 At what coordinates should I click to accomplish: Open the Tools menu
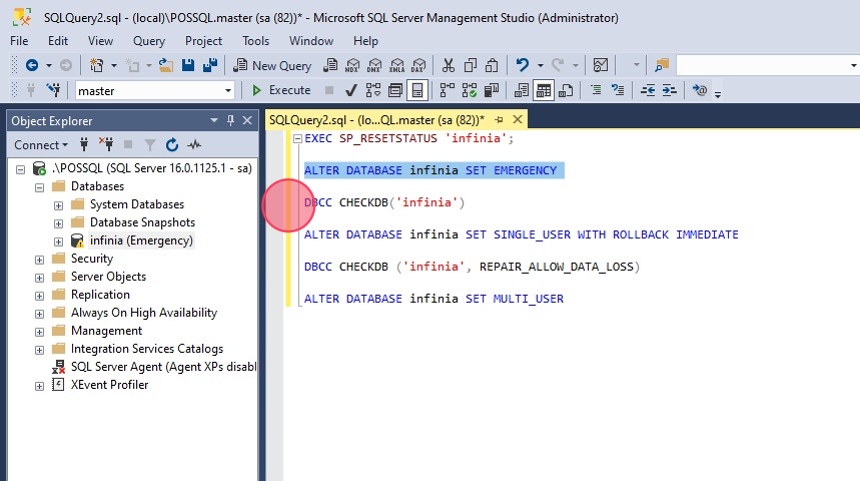point(256,41)
